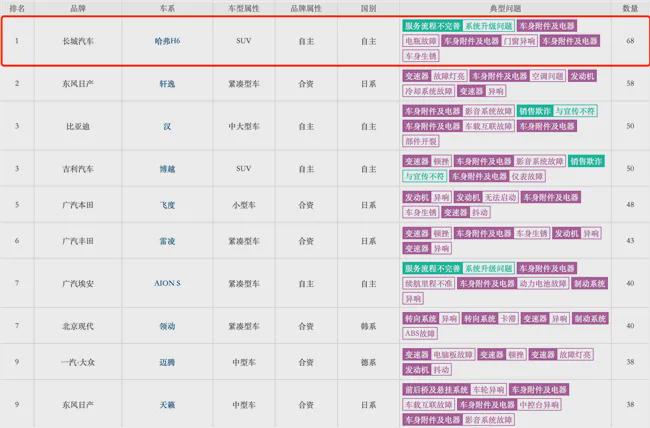
Task: Select the 续航里程不准 tag in AION S row
Action: 429,283
